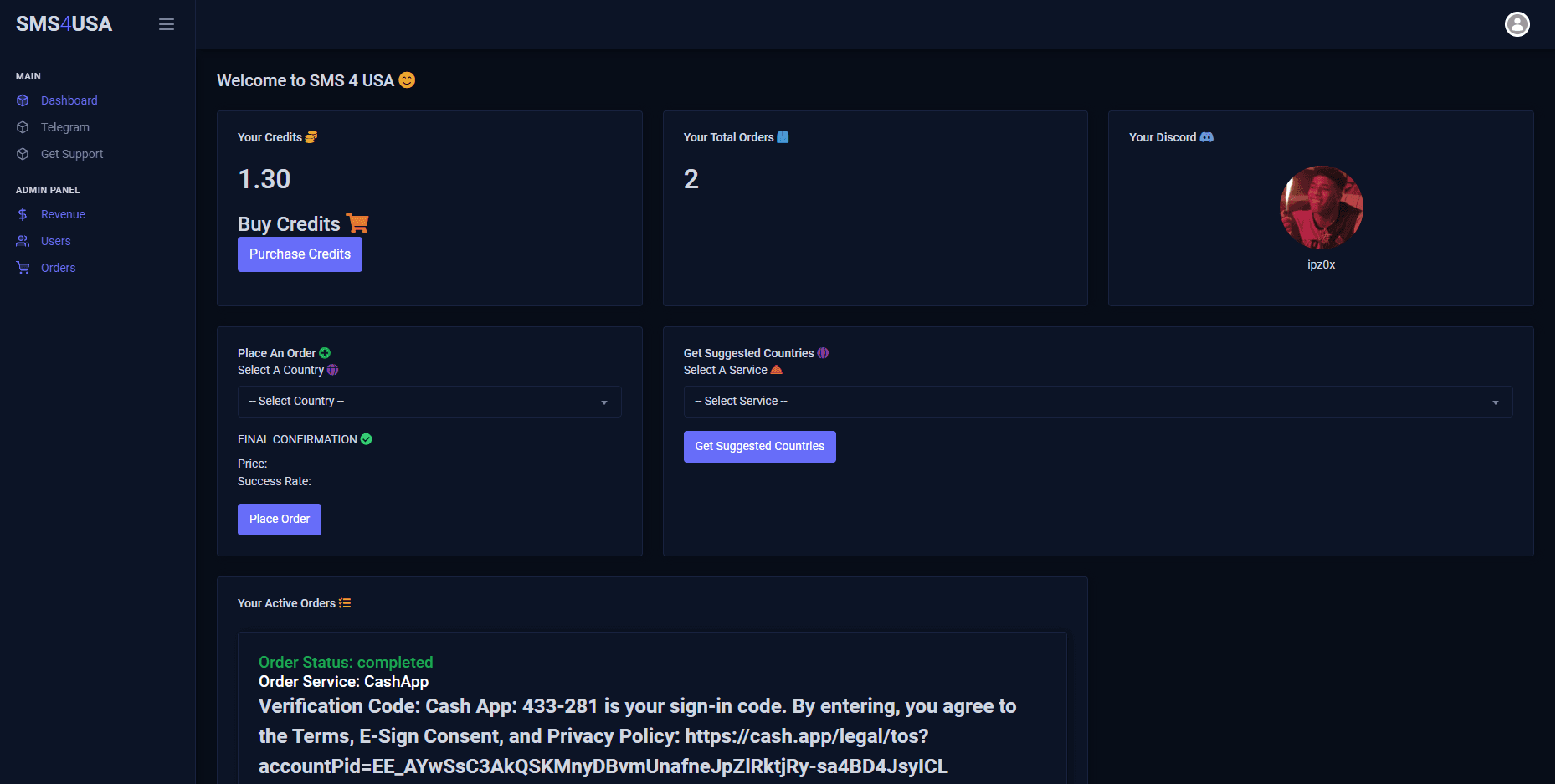Click the dollar sign Revenue icon
The width and height of the screenshot is (1556, 784).
tap(23, 214)
